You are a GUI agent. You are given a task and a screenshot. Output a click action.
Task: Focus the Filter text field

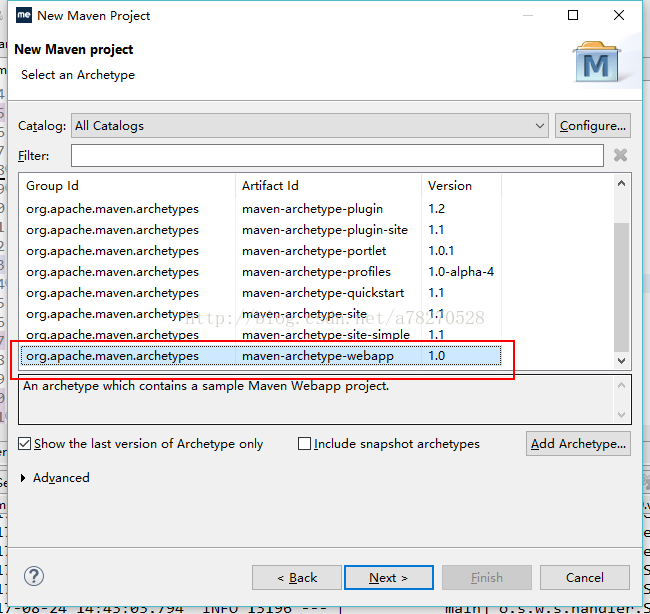[x=337, y=155]
